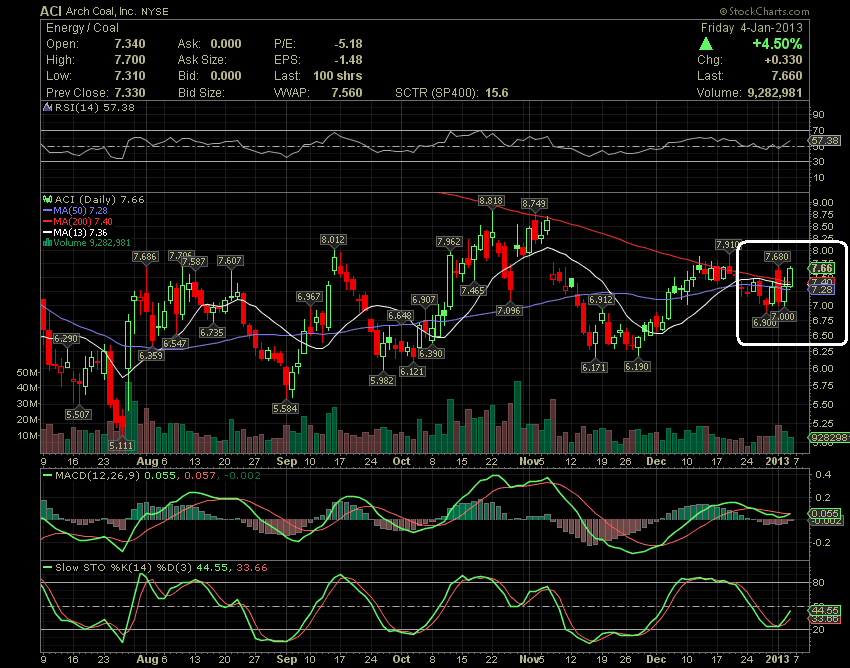Click the 5.584 low price label
Screen dimensions: 850x668
tap(285, 408)
